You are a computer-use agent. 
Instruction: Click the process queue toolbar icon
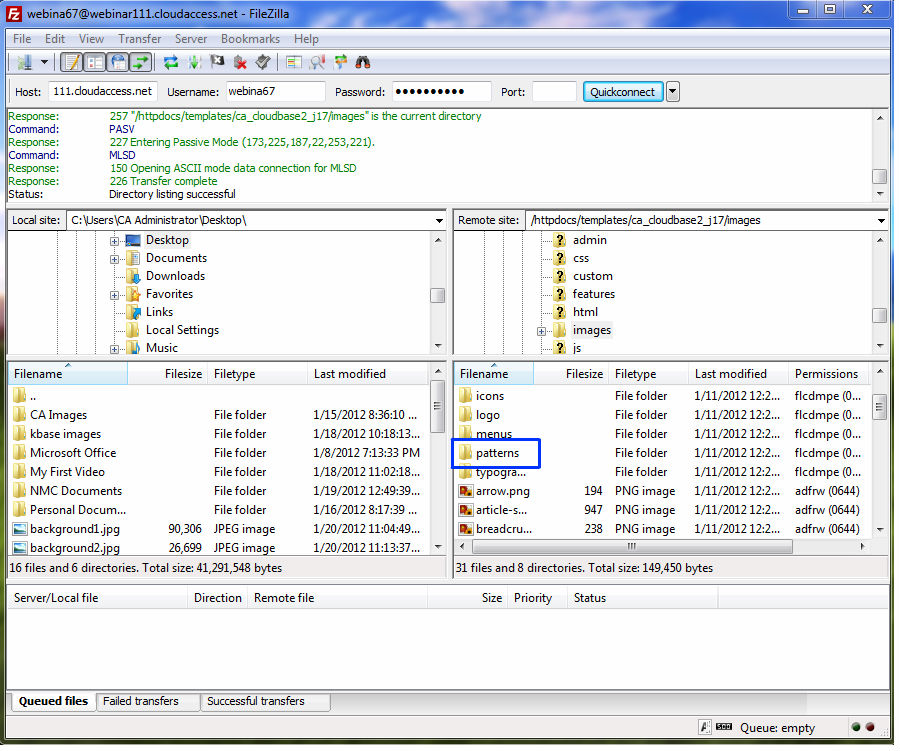pos(194,62)
